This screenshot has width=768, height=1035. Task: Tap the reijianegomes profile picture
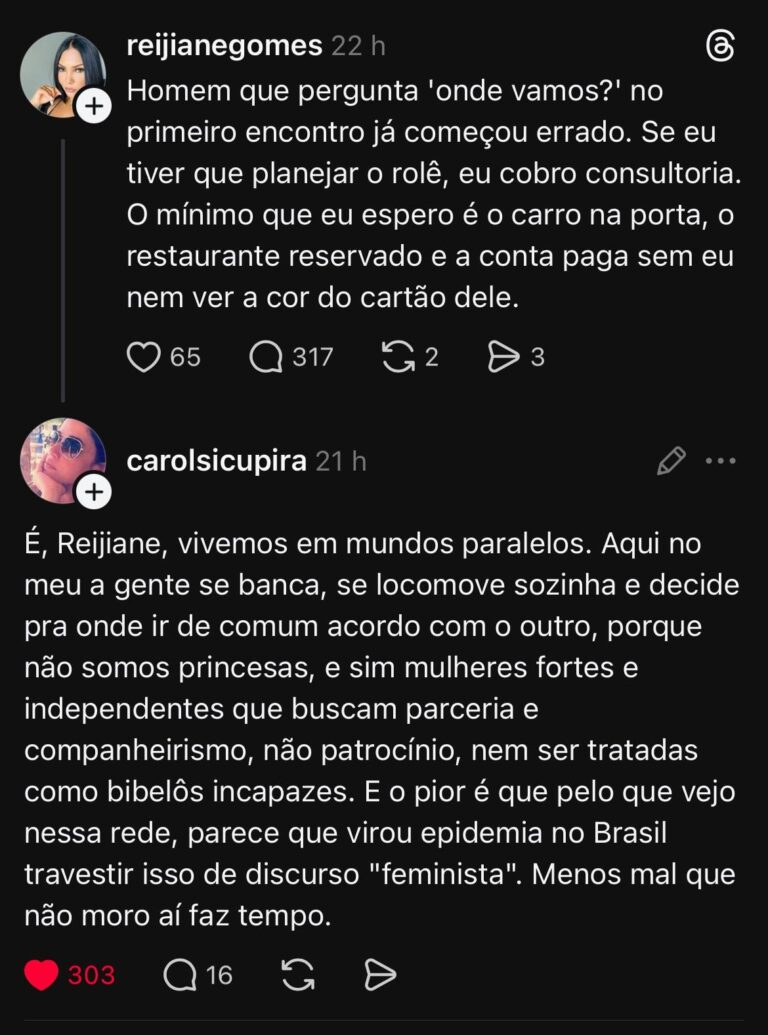[x=60, y=73]
